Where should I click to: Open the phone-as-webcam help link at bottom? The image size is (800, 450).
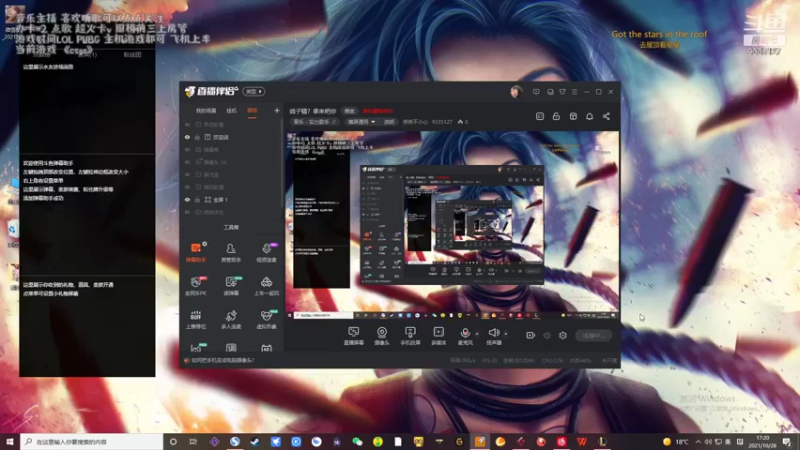[222, 360]
